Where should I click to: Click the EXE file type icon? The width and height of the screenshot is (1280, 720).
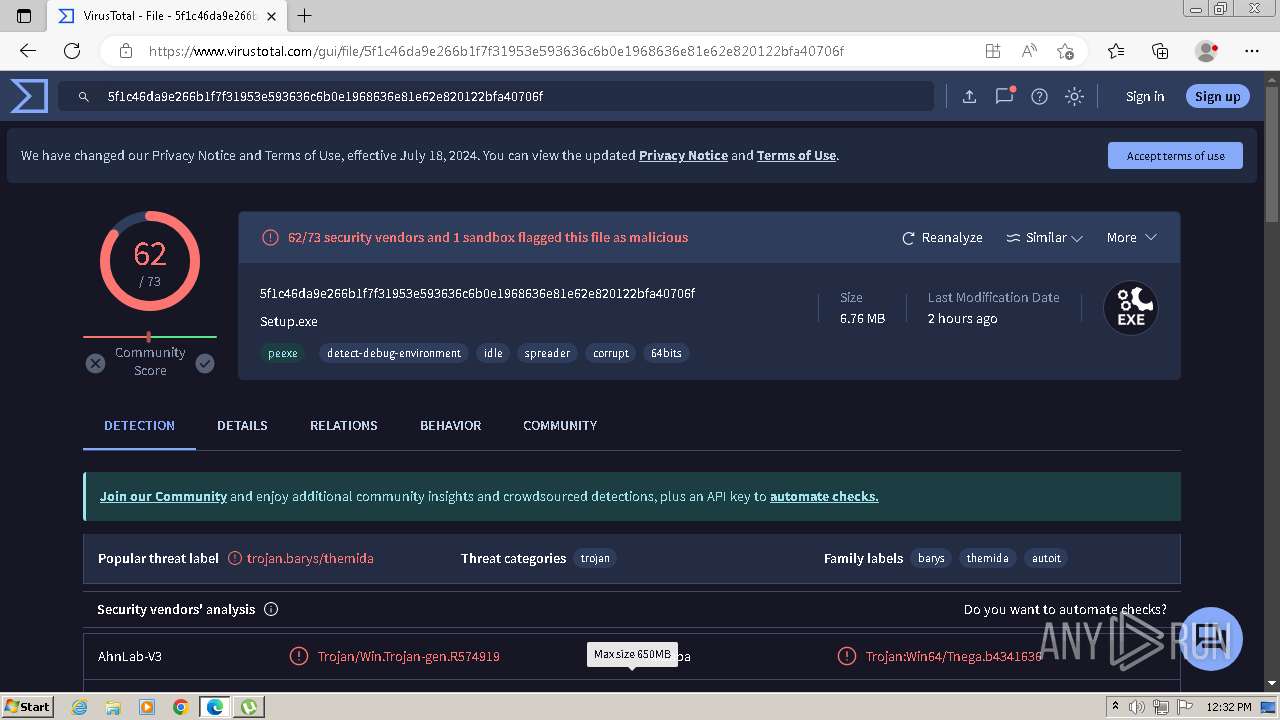(1131, 308)
